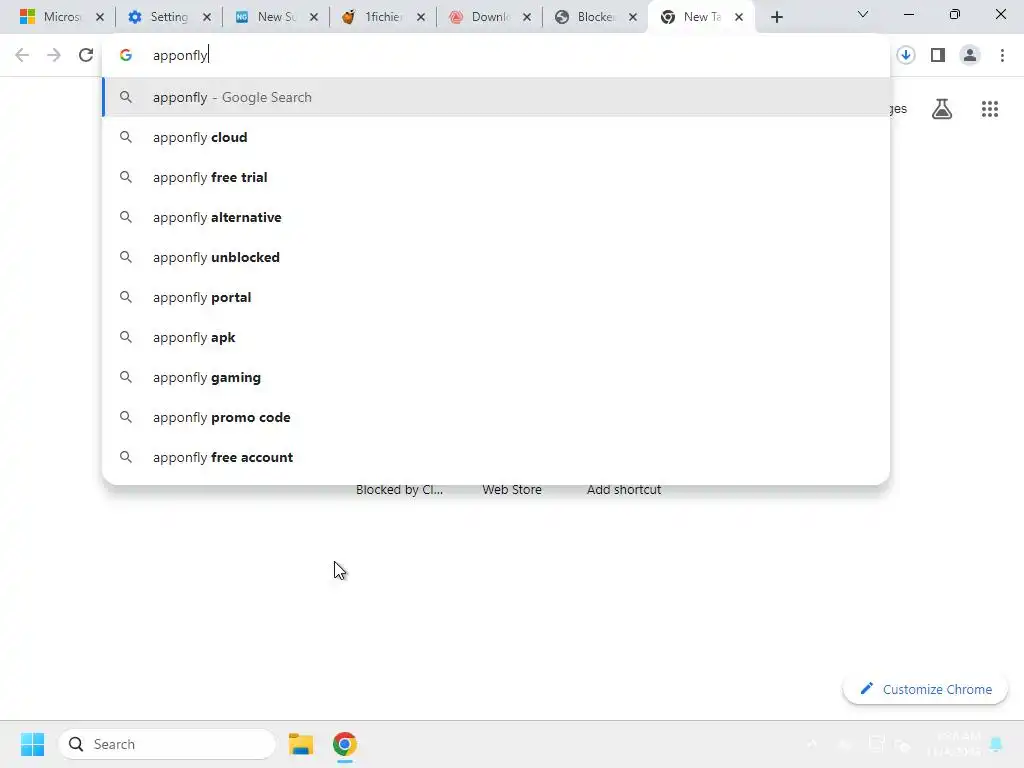This screenshot has width=1024, height=768.
Task: Choose the 'apponfly unblocked' suggestion
Action: 496,257
